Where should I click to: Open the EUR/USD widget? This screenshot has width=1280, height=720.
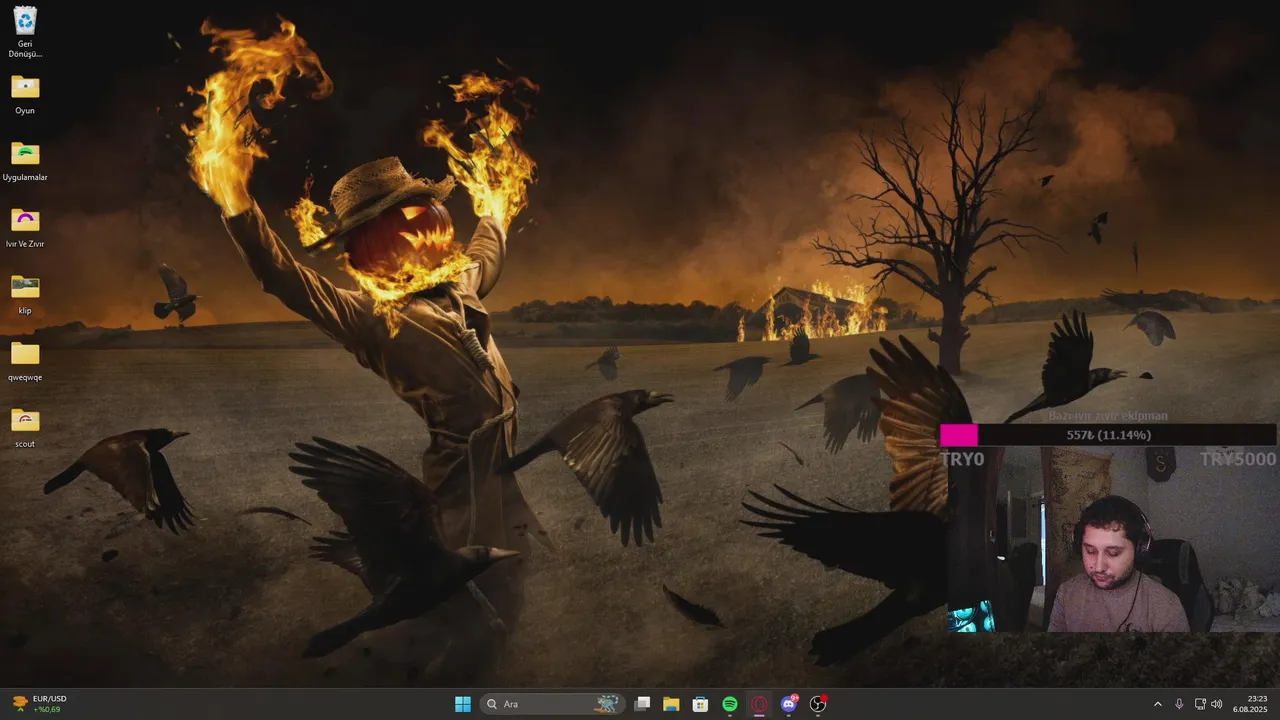40,704
